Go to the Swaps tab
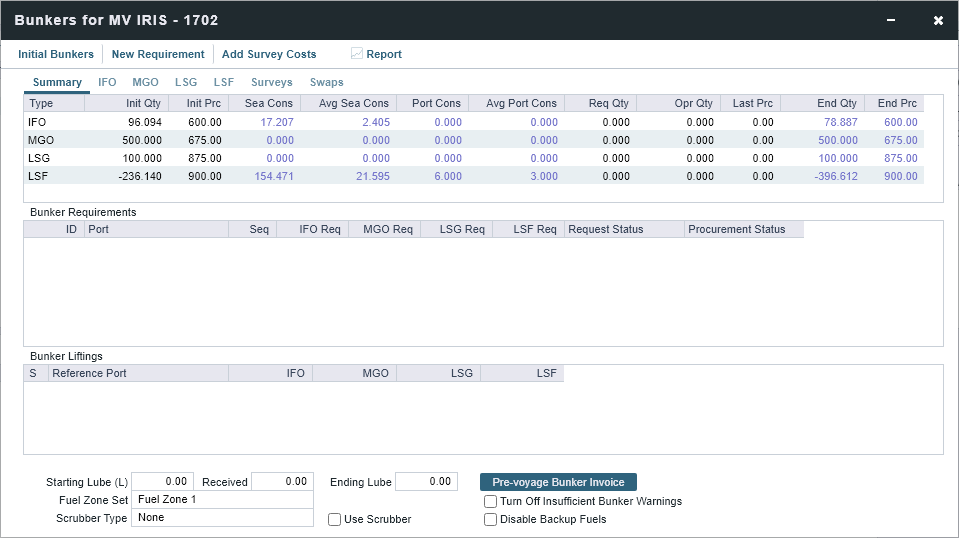The image size is (959, 538). tap(326, 82)
